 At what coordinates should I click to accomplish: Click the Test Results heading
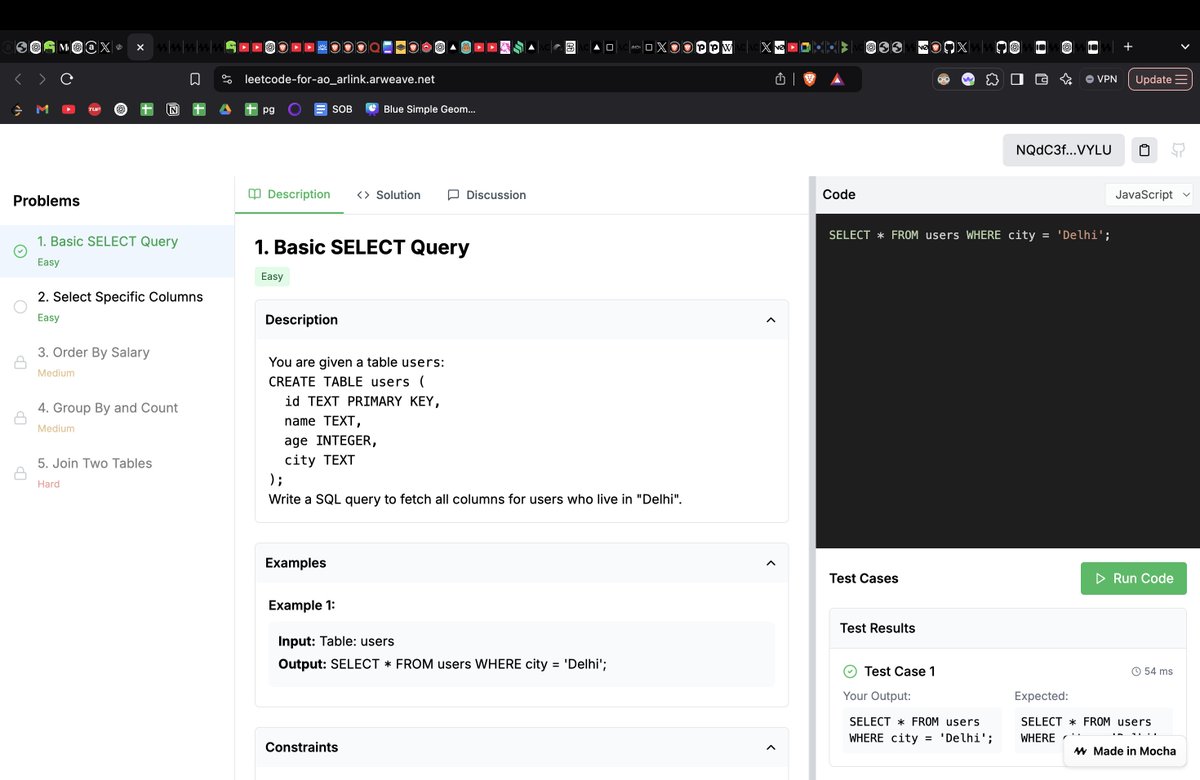(x=877, y=628)
